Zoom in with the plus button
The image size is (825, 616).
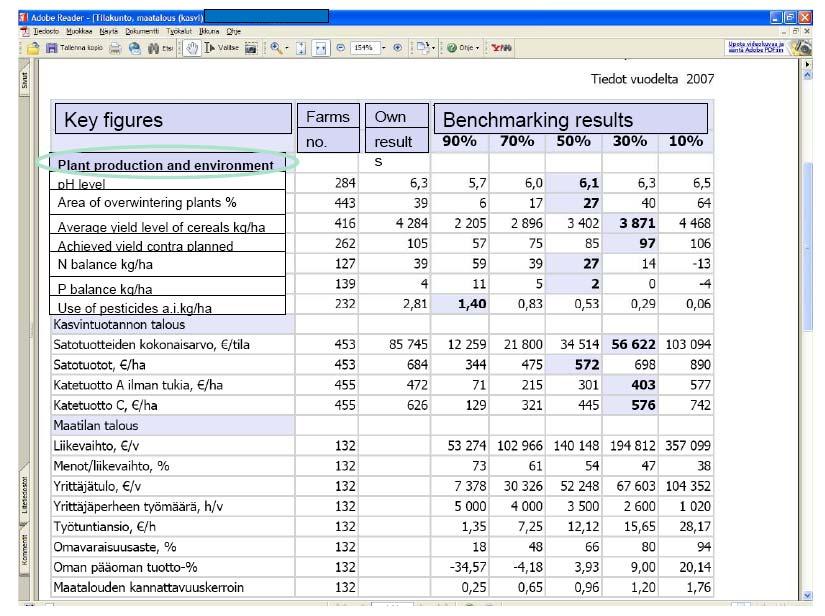pyautogui.click(x=398, y=48)
